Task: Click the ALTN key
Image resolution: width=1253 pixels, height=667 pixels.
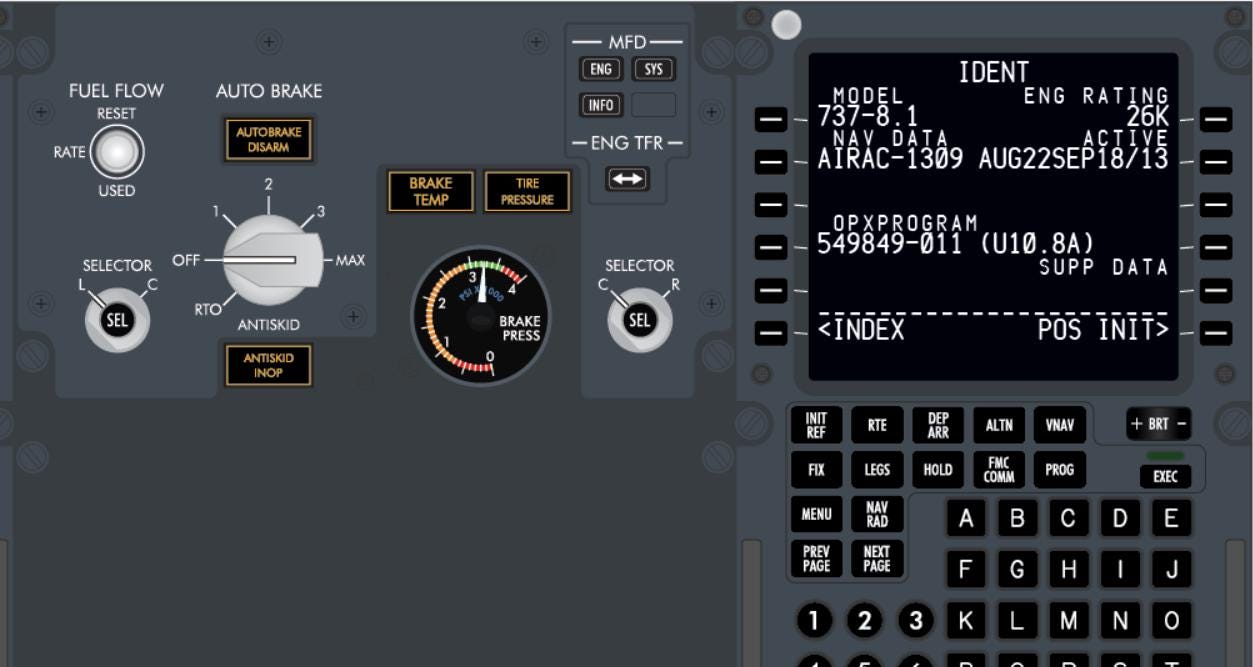Action: 999,425
